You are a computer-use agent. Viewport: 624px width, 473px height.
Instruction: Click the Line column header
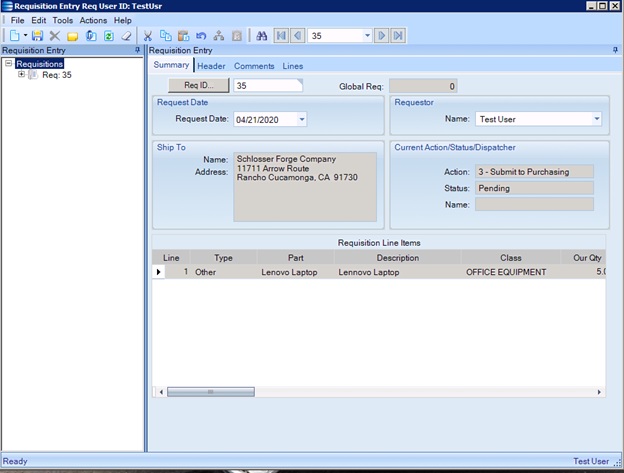click(171, 258)
